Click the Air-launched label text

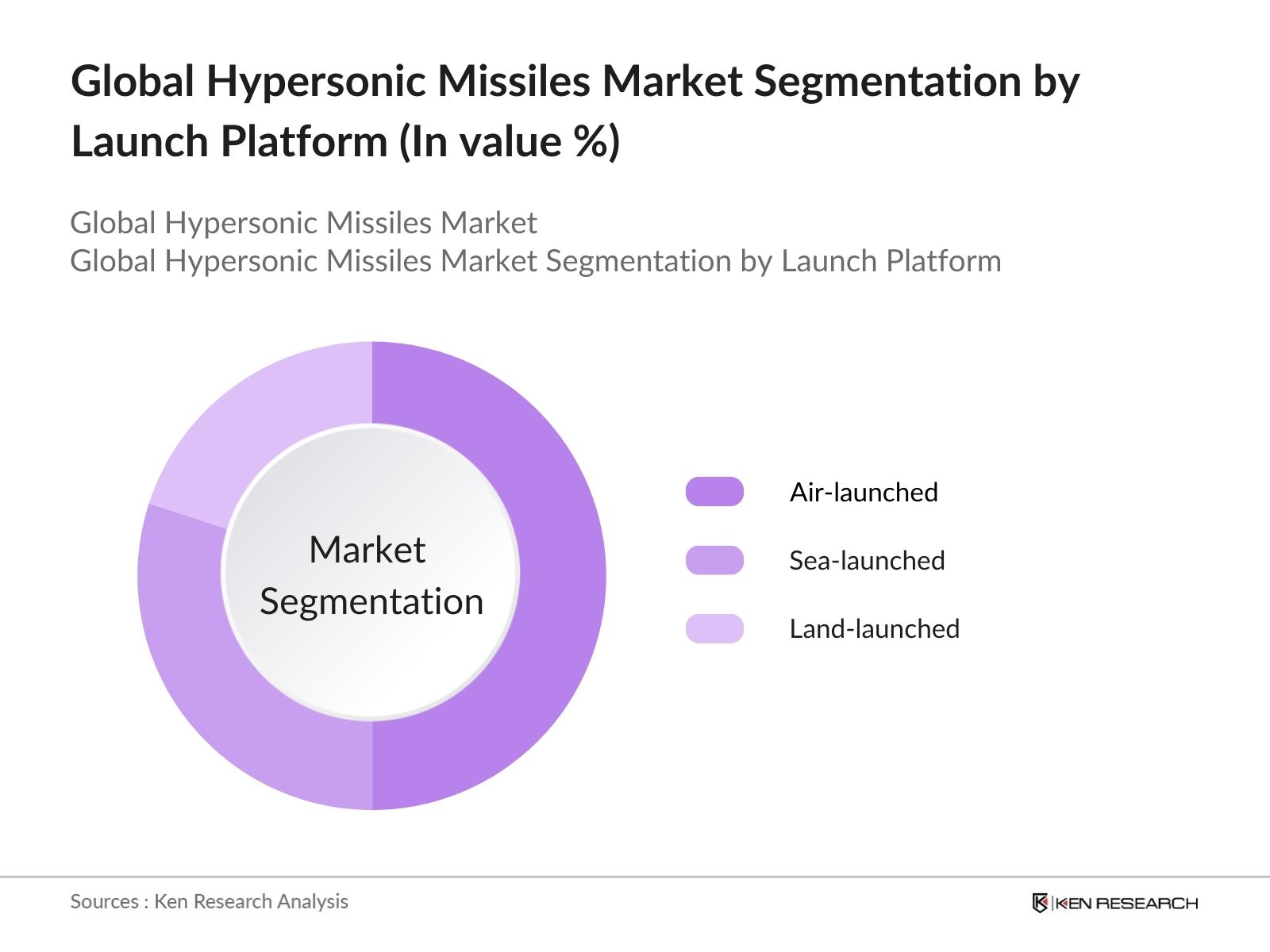point(863,492)
